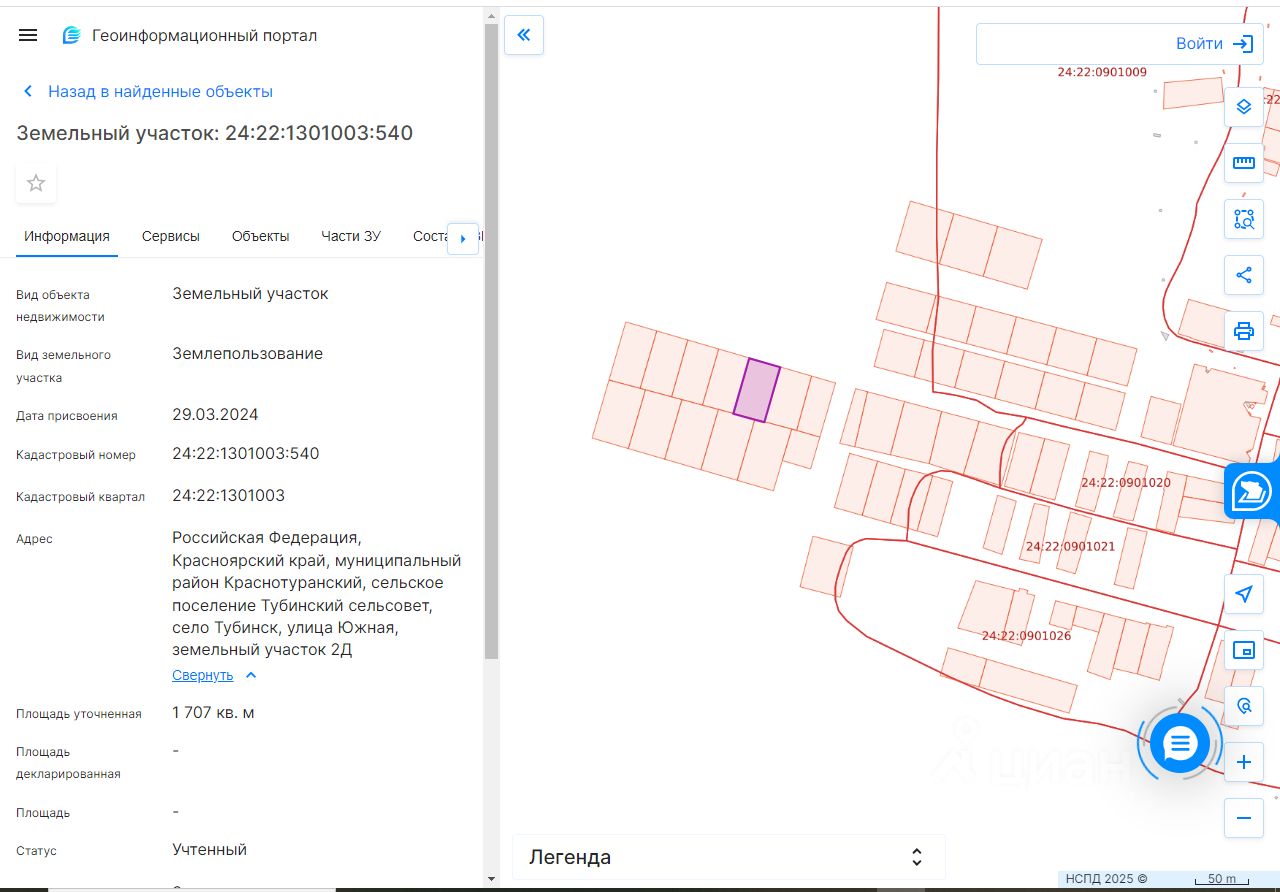Click the status value Учтенный
Screen dimensions: 1280x892
click(x=210, y=849)
